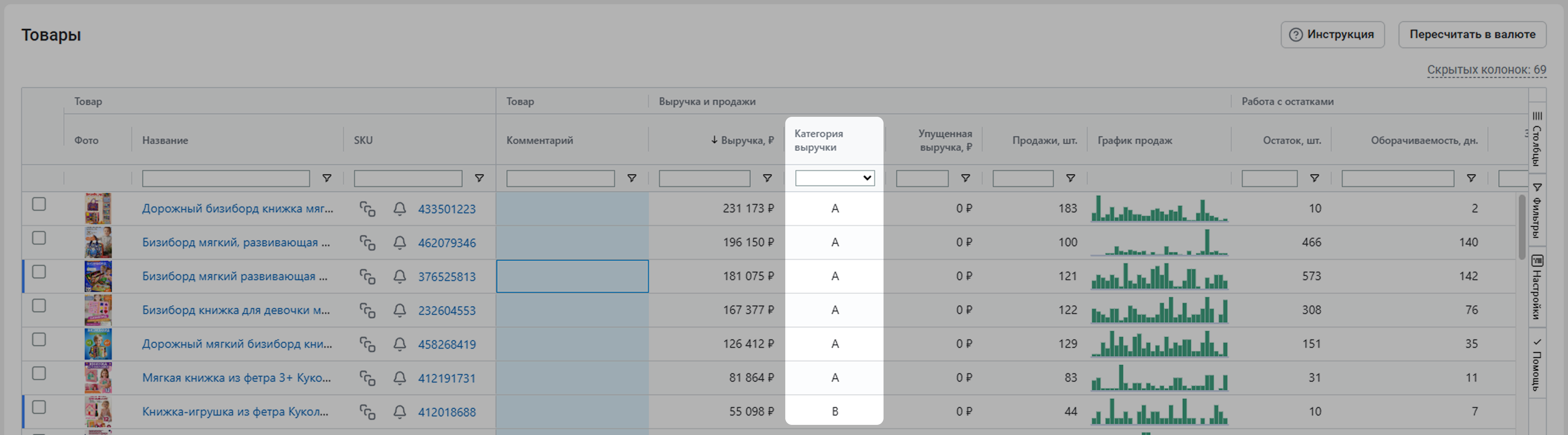Click the copy icon beside SKU 232604553
The height and width of the screenshot is (435, 1568).
(367, 310)
